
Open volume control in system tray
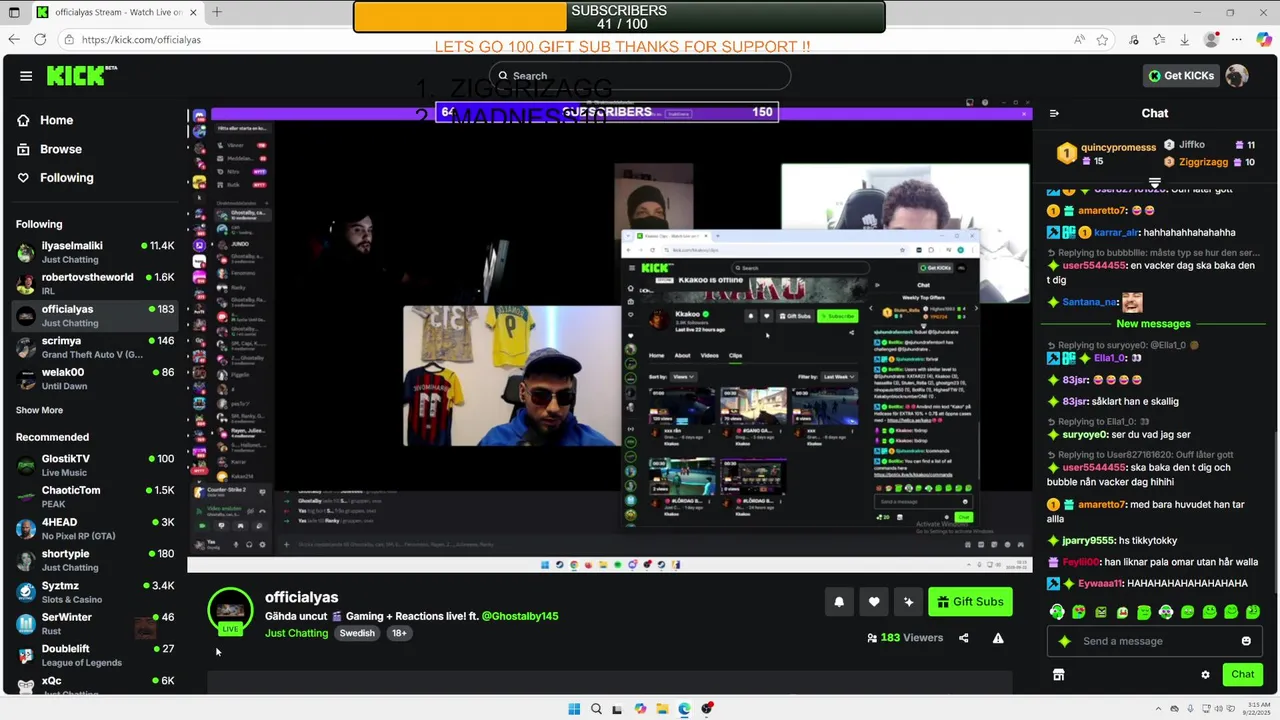point(1217,709)
